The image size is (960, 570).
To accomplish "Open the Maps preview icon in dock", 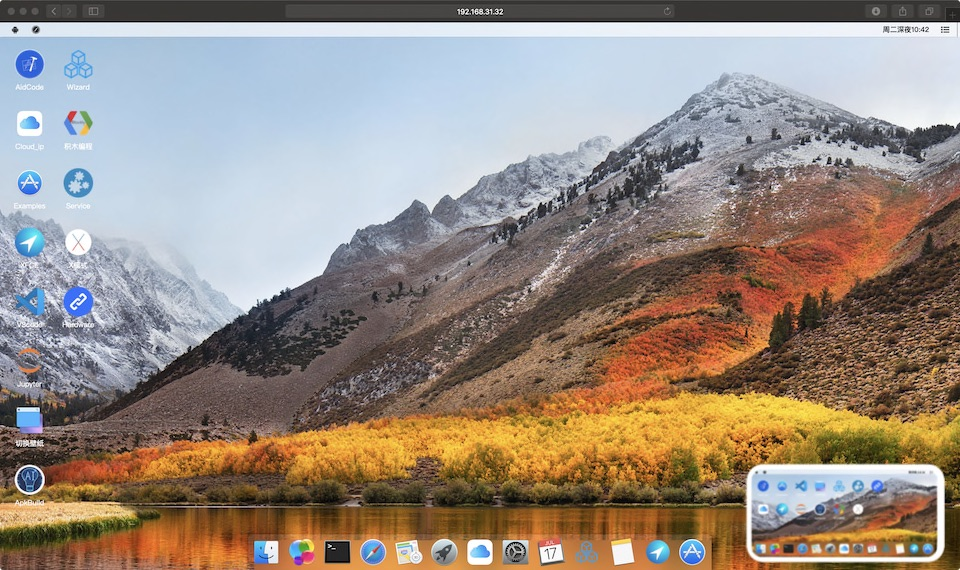I will click(x=408, y=552).
